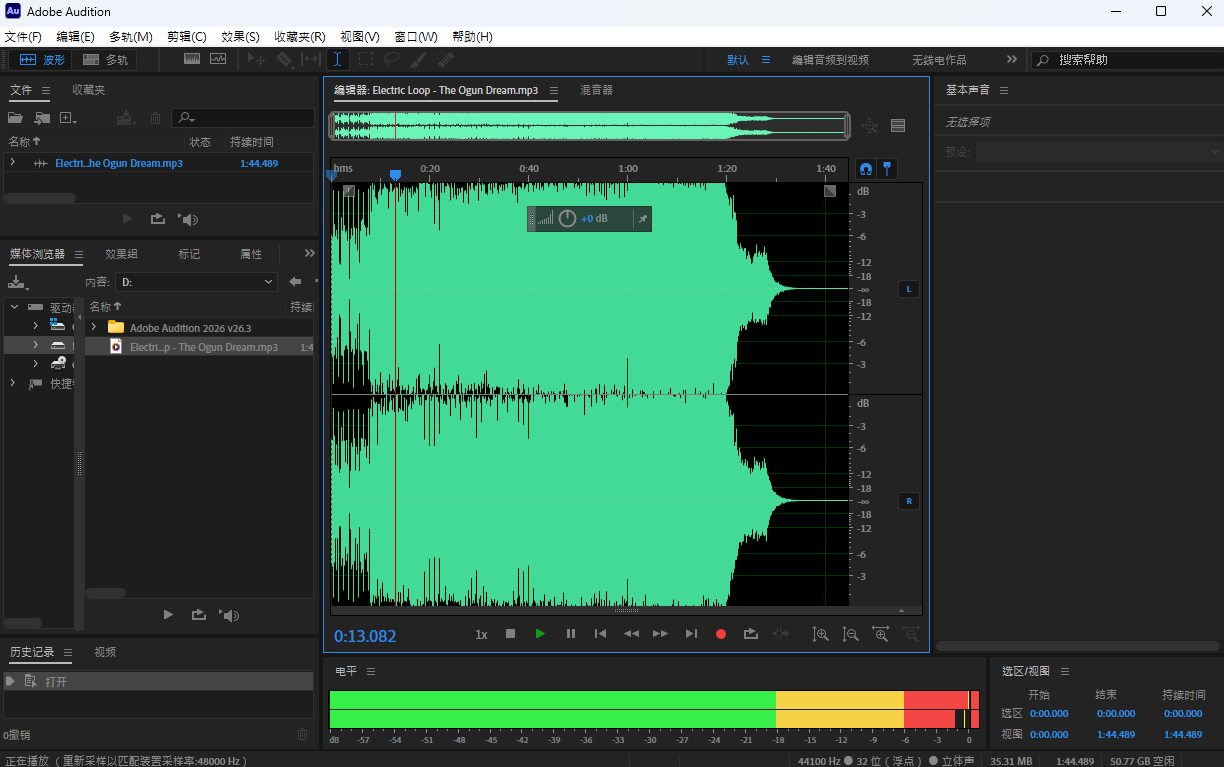Toggle loop playback
This screenshot has width=1224, height=767.
pos(750,634)
